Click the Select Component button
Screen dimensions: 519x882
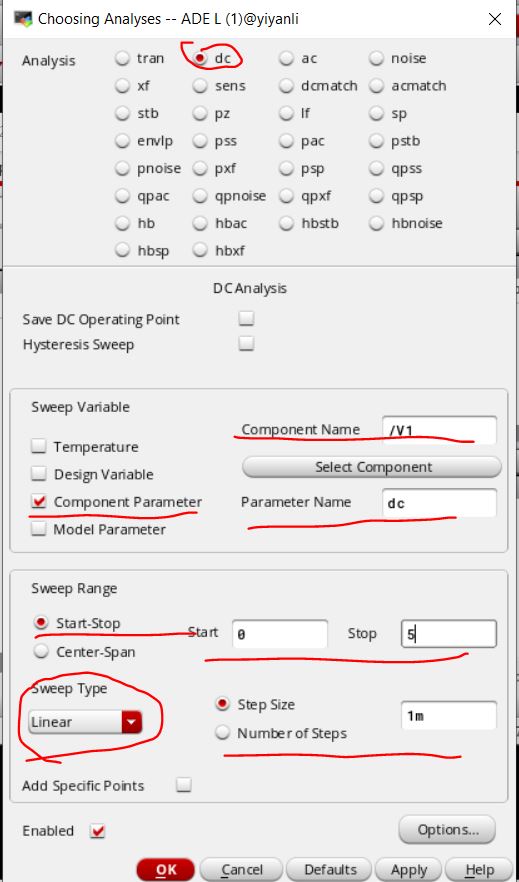pyautogui.click(x=372, y=467)
